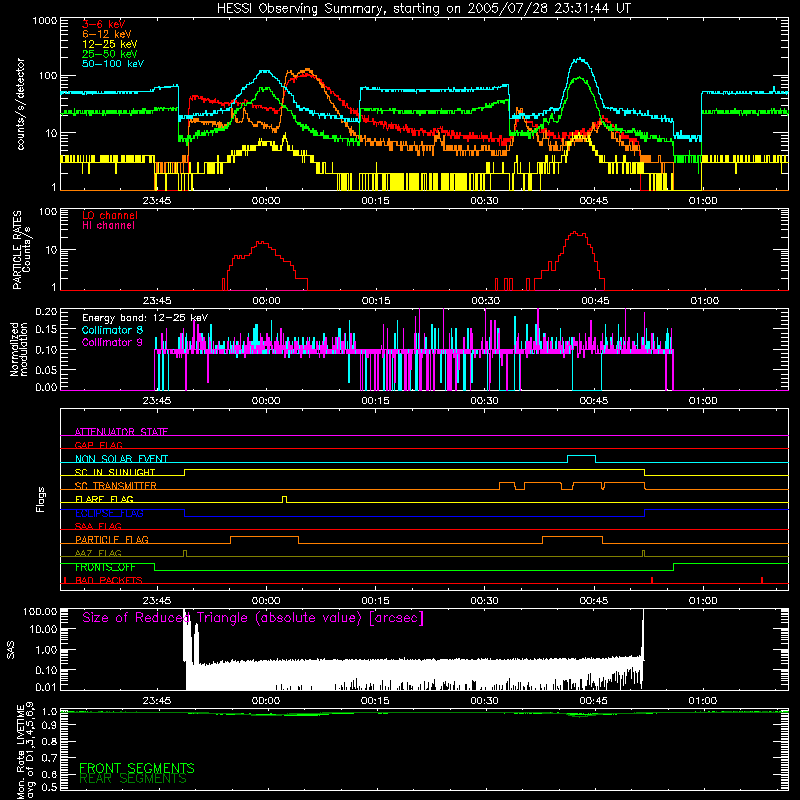This screenshot has height=800, width=800.
Task: Click the 100.00 y-axis value on SAS plot
Action: 40,612
